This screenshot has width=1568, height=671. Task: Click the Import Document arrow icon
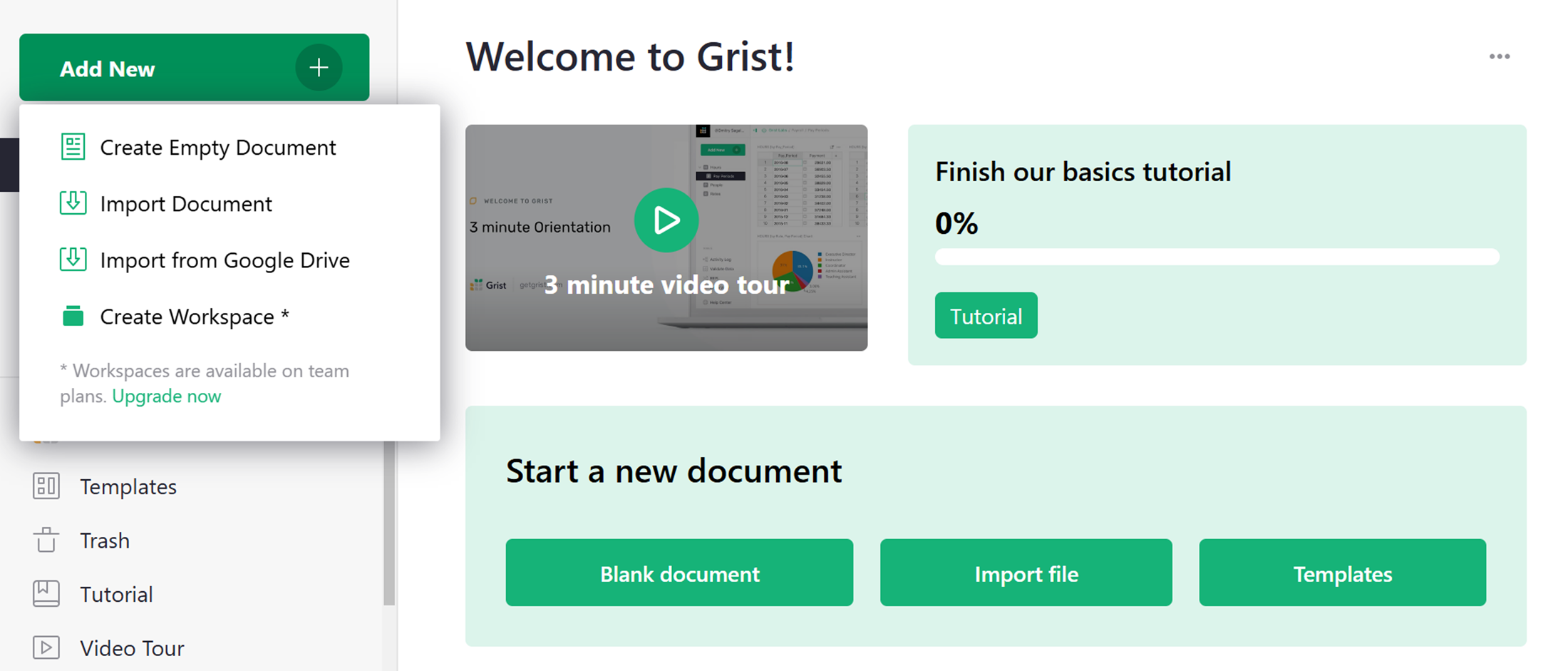(73, 203)
